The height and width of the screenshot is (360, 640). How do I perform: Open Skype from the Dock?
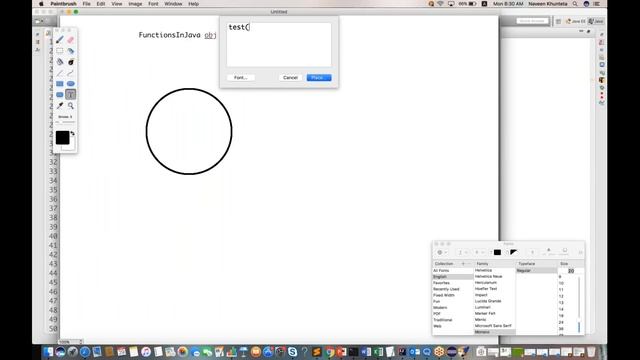point(292,351)
